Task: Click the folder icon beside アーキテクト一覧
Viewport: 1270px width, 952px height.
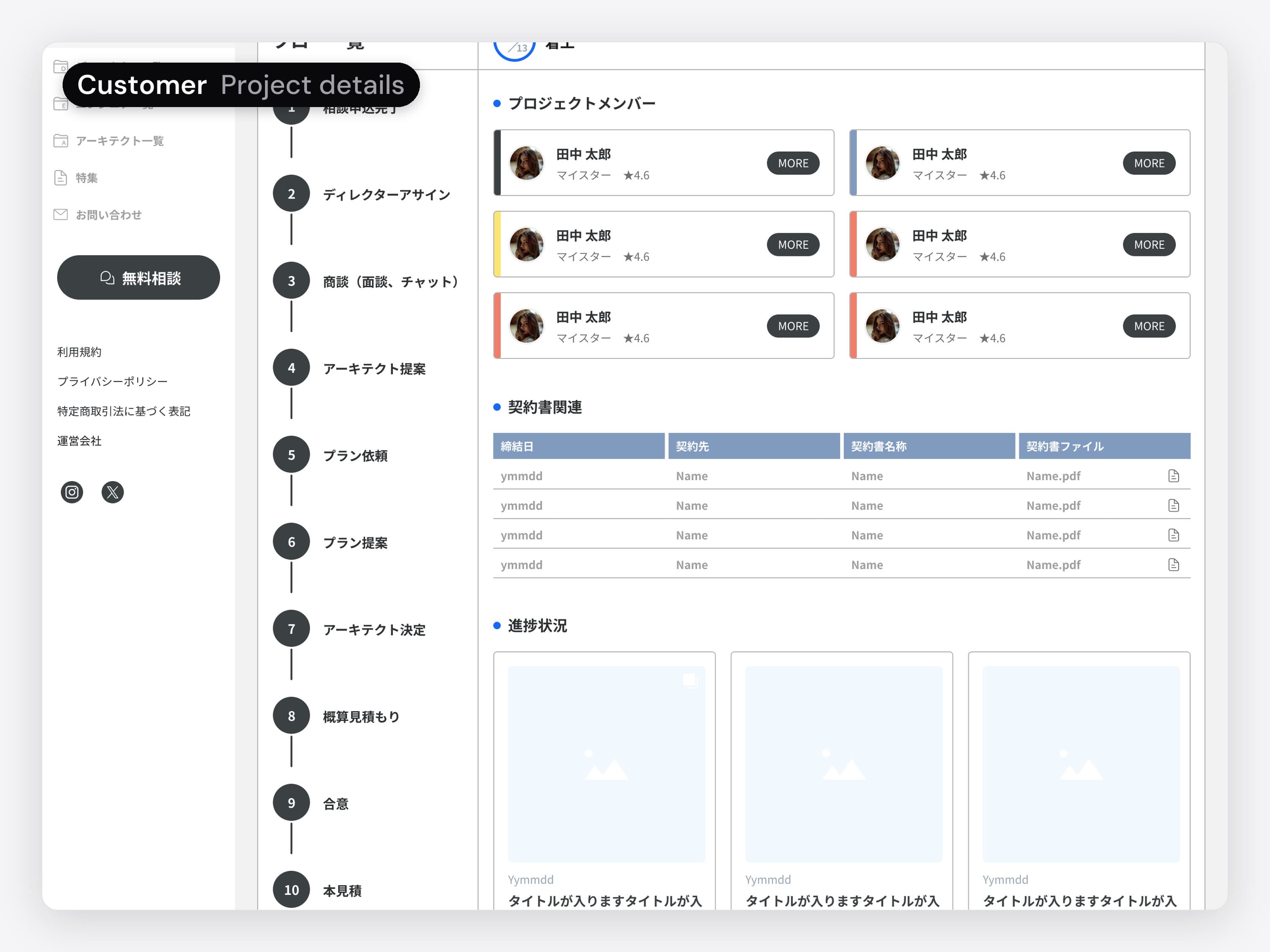Action: [61, 140]
